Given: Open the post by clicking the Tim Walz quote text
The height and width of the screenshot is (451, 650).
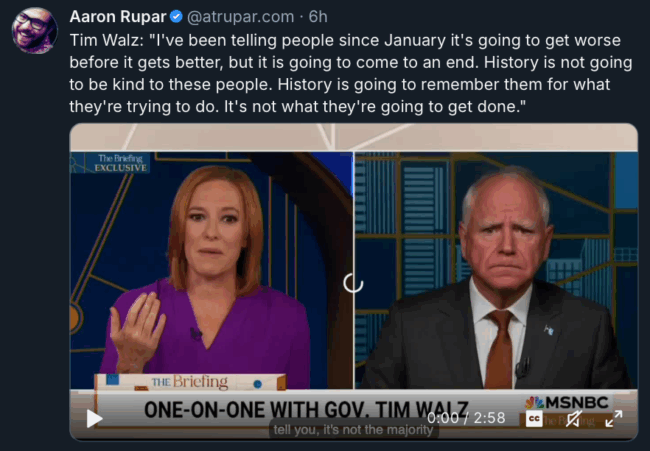Looking at the screenshot, I should pyautogui.click(x=351, y=73).
